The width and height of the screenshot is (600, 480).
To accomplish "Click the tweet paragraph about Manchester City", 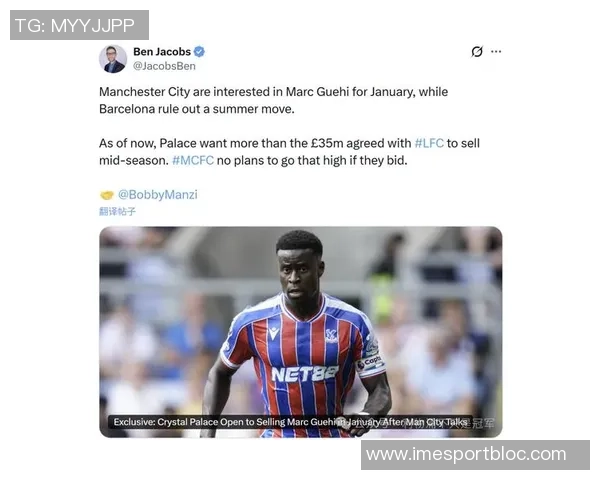I will coord(273,100).
